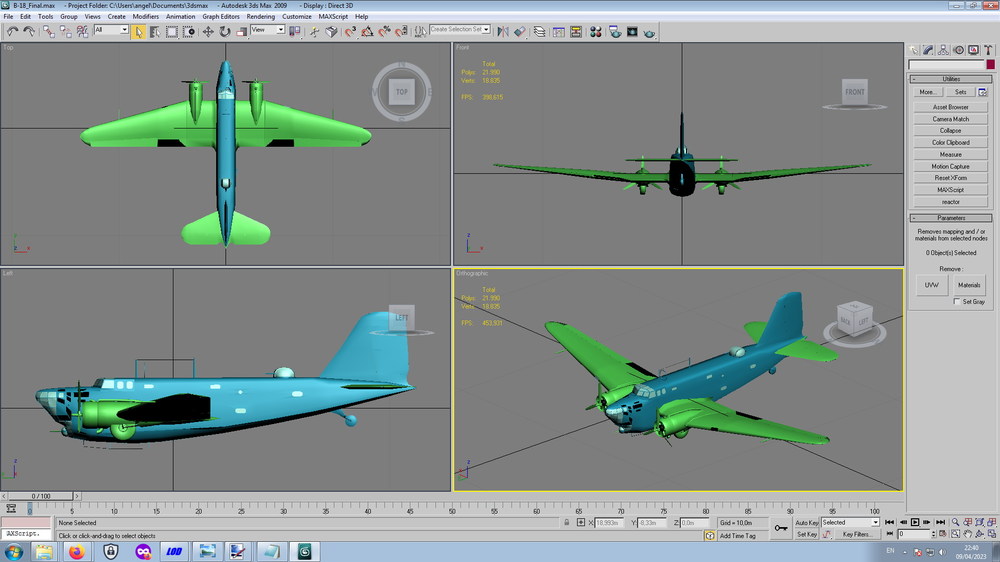Screen dimensions: 1000x562
Task: Expand the Create Selection Set dropdown
Action: pos(486,29)
